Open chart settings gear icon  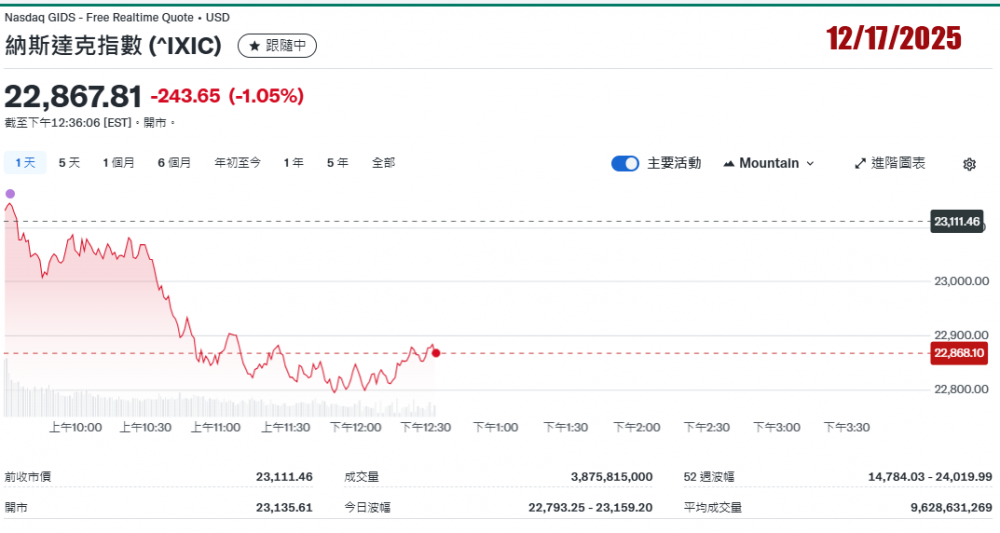point(968,164)
